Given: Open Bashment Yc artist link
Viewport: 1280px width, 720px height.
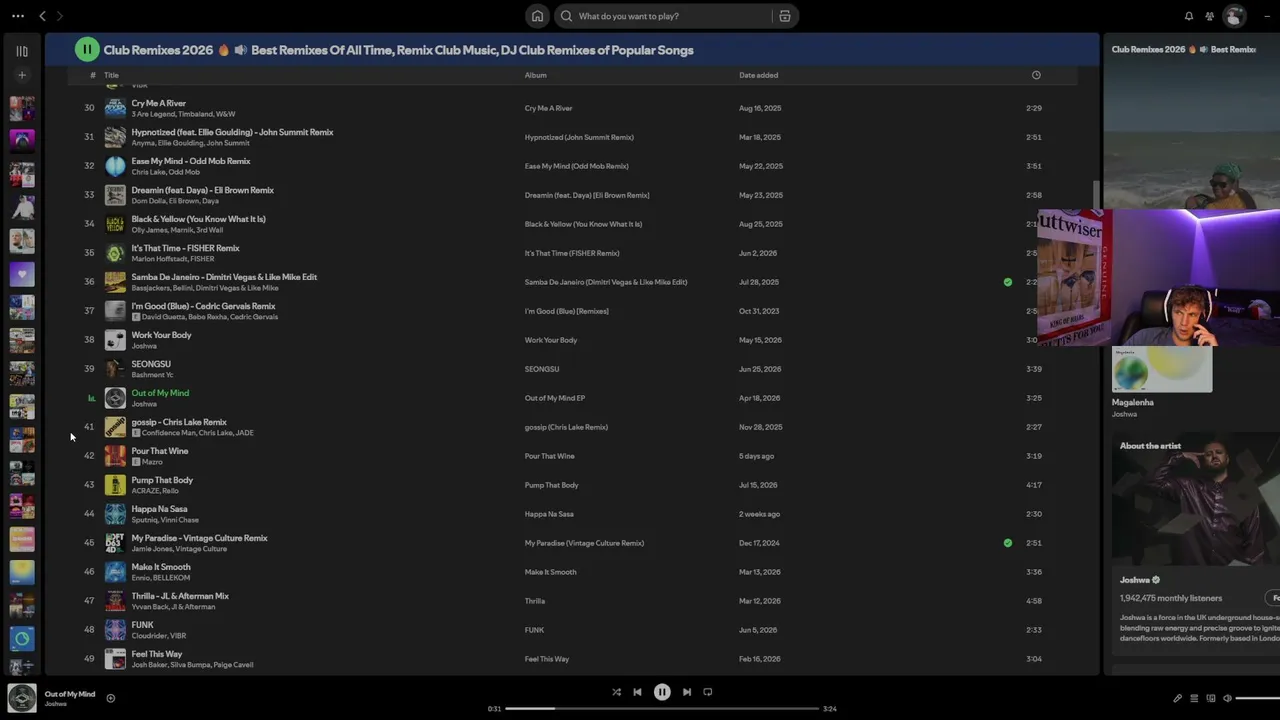Looking at the screenshot, I should [152, 375].
